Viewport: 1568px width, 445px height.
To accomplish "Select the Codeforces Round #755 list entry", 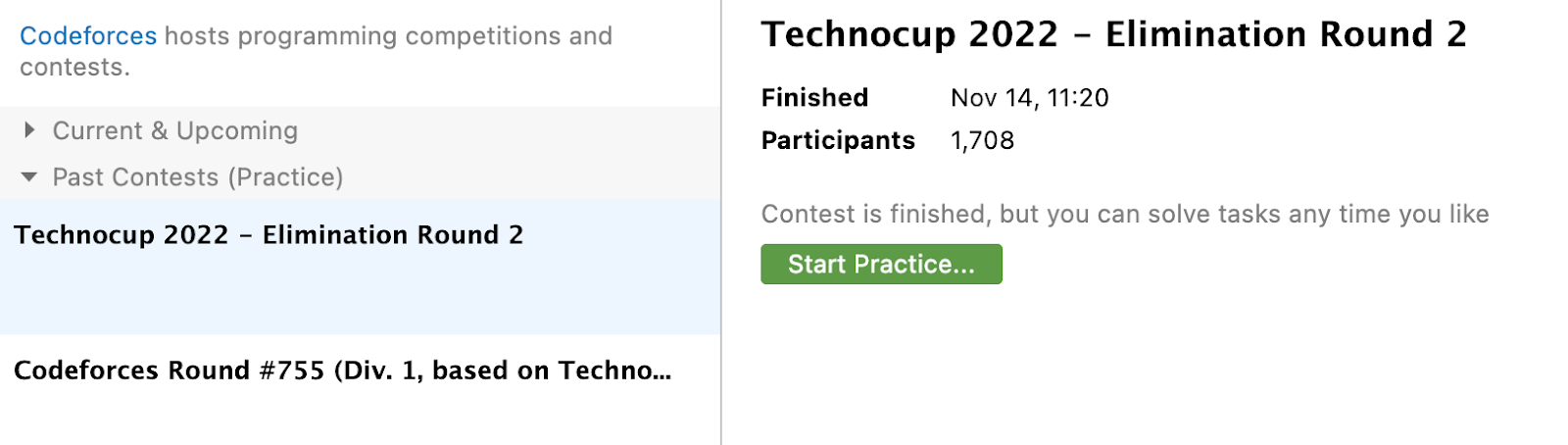I will pyautogui.click(x=341, y=371).
